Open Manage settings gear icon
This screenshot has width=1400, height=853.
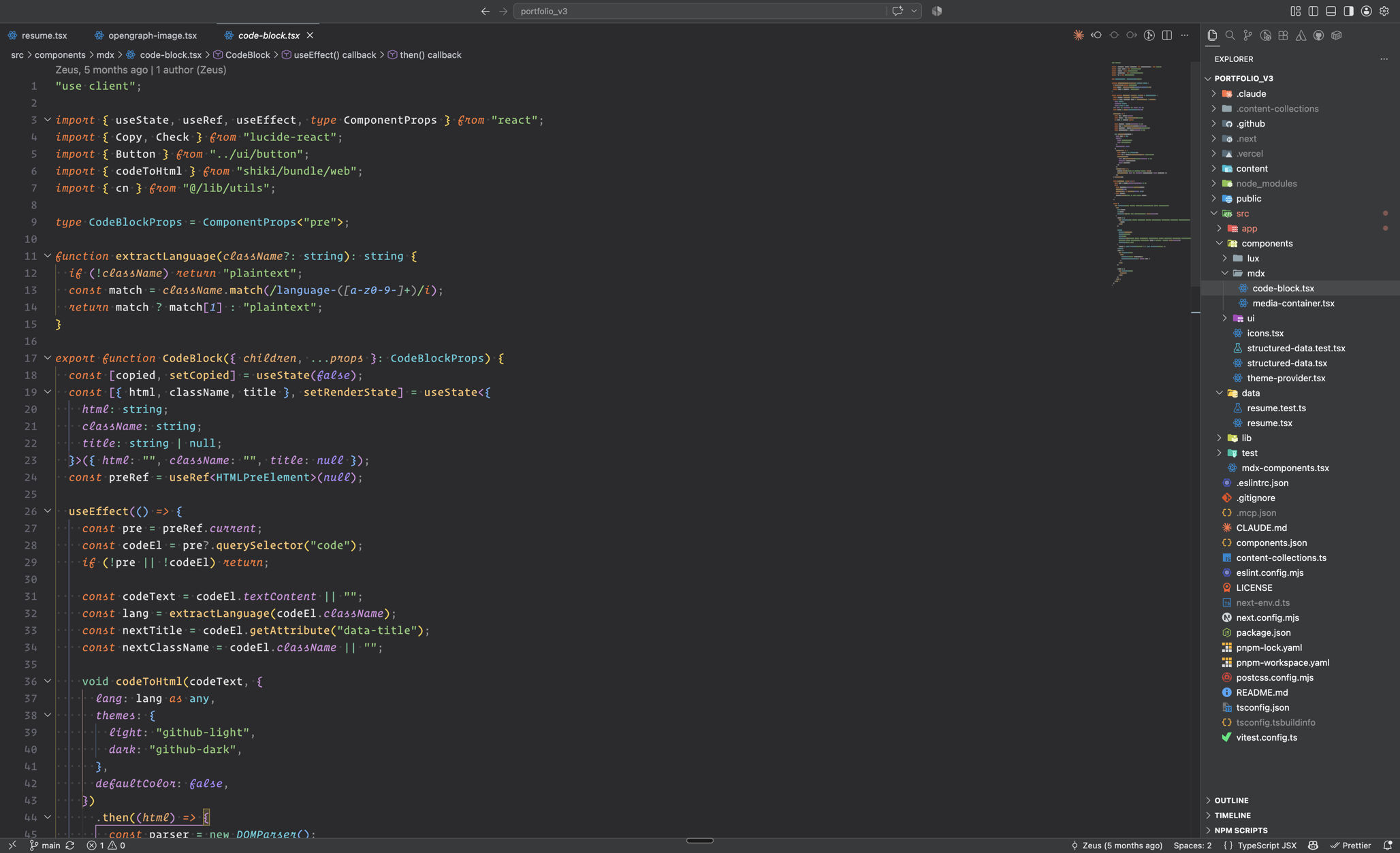pos(1384,11)
